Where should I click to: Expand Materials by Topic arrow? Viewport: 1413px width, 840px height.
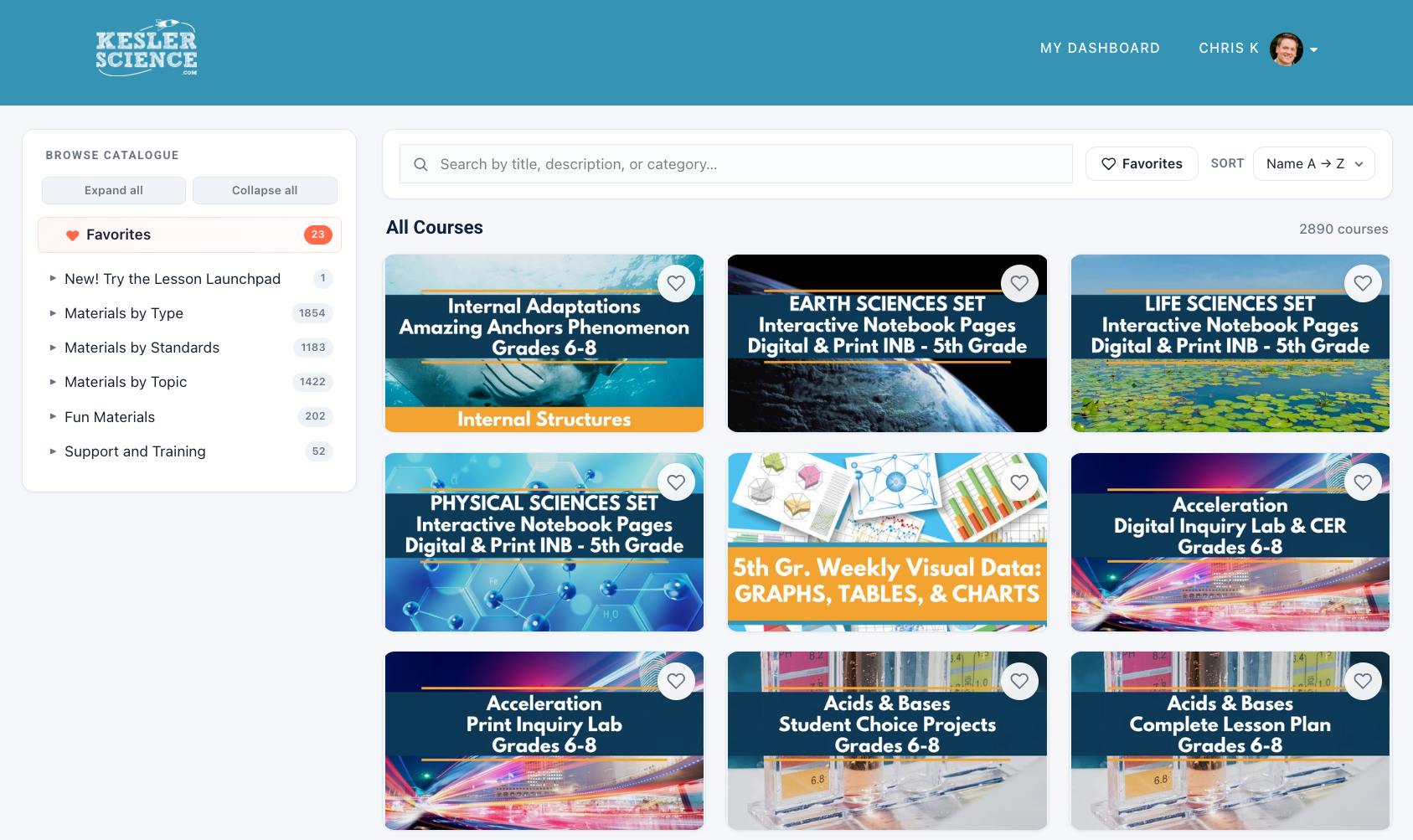click(53, 382)
